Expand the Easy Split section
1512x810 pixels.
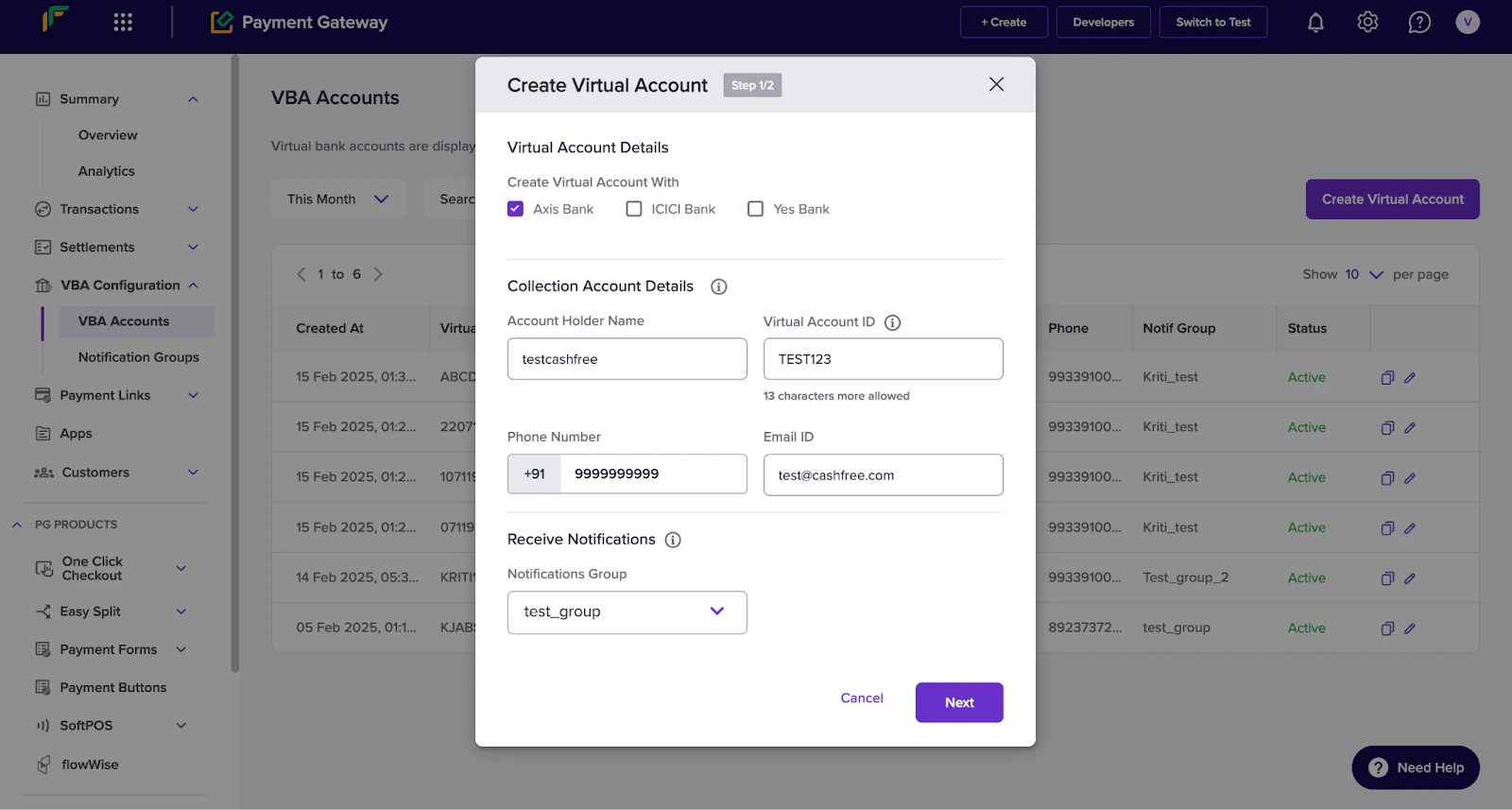[x=181, y=612]
